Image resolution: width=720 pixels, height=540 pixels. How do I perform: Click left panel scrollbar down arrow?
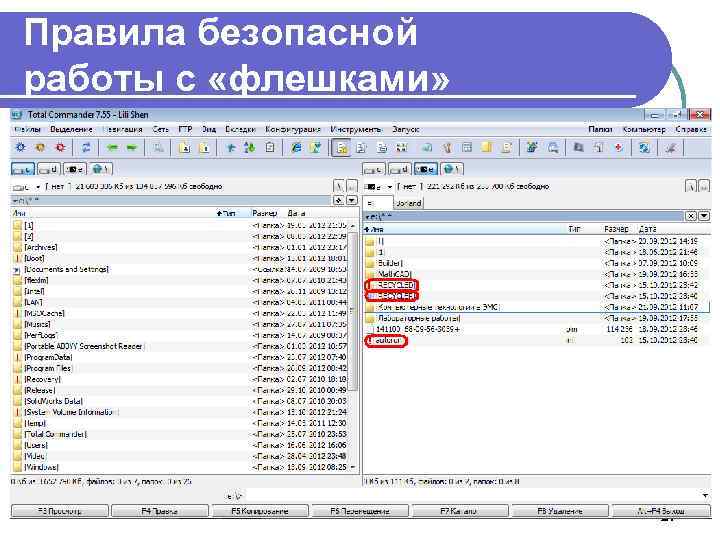(353, 467)
